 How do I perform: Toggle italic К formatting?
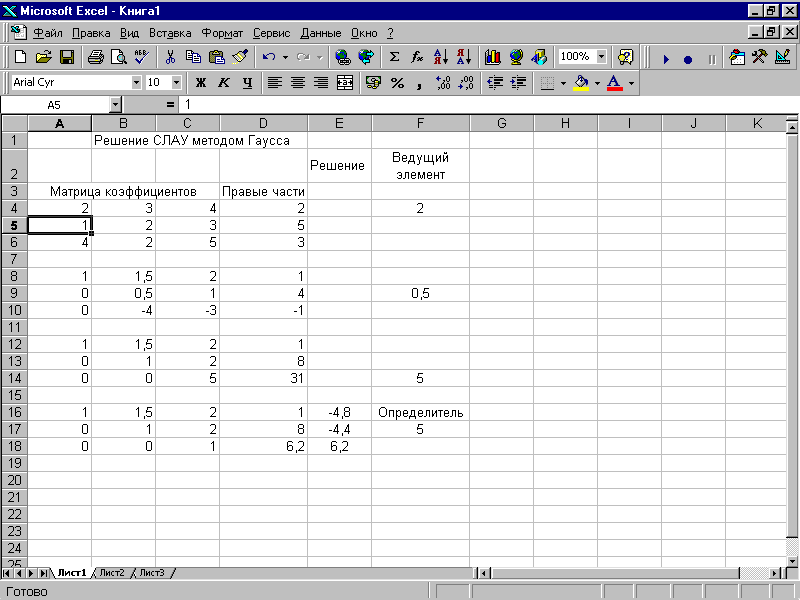pyautogui.click(x=224, y=83)
